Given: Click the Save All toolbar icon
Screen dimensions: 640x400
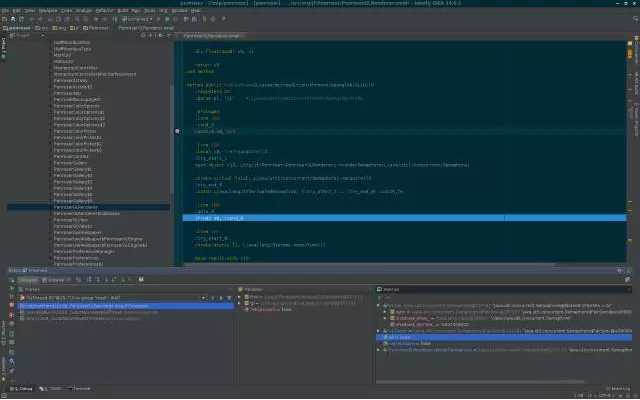Looking at the screenshot, I should point(13,19).
